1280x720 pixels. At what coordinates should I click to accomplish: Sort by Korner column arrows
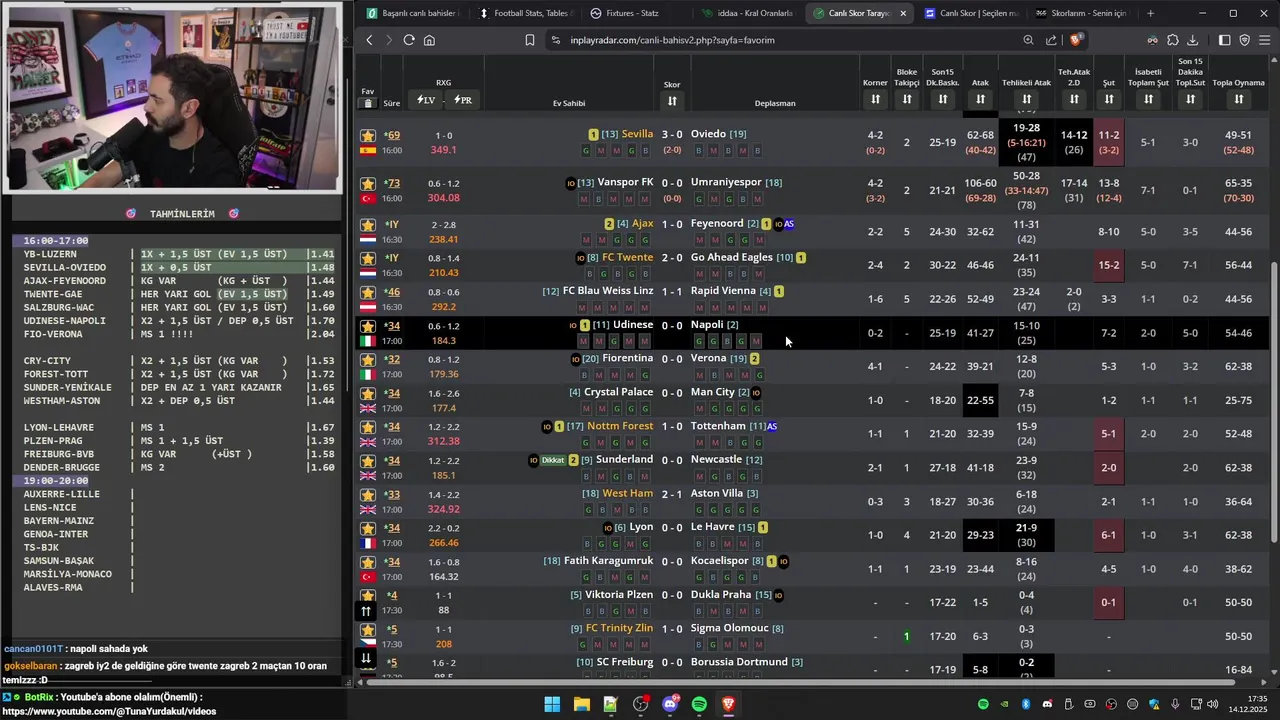(x=875, y=99)
